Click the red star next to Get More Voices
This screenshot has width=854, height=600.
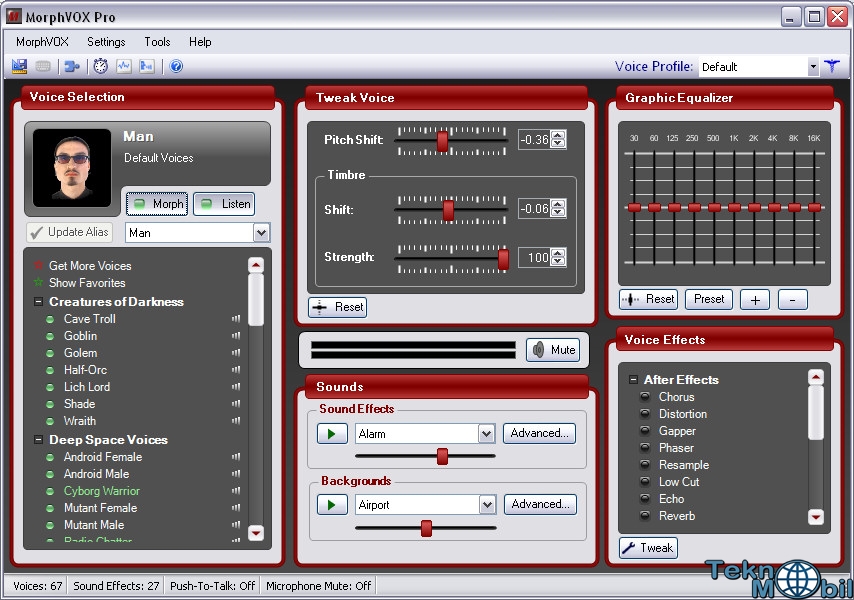(x=38, y=266)
